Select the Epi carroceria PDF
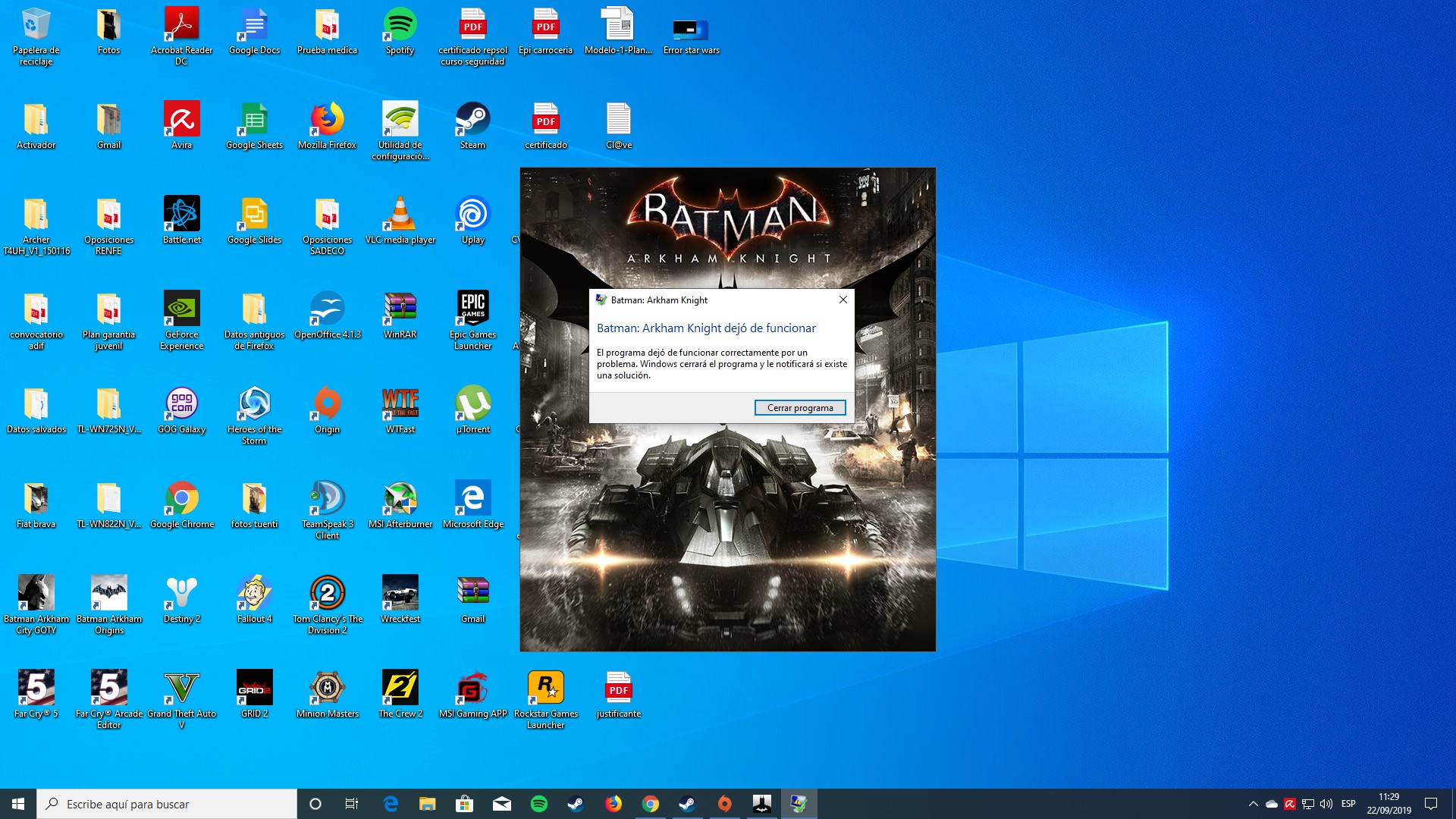 click(x=545, y=31)
